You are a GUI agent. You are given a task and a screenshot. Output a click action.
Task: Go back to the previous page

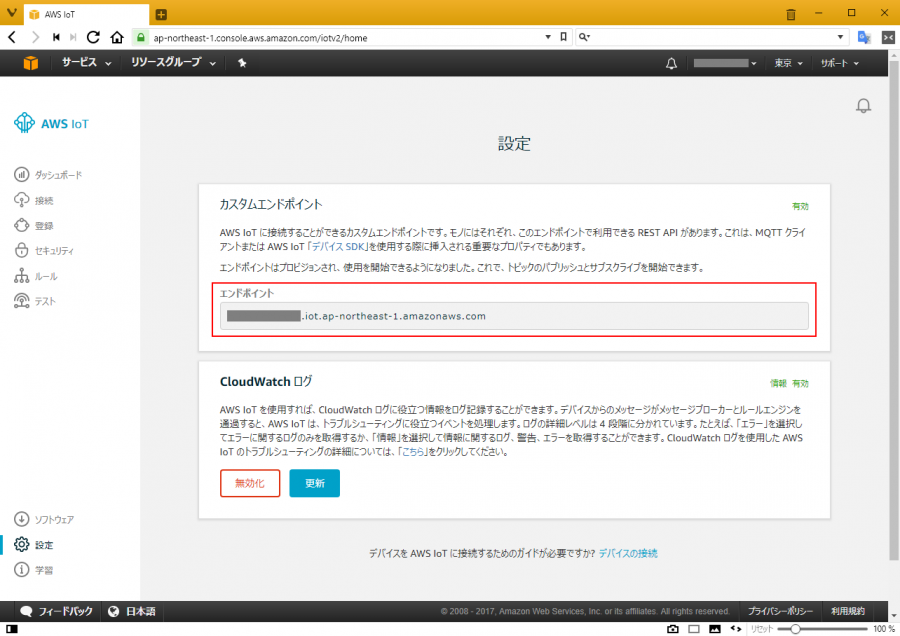tap(13, 38)
